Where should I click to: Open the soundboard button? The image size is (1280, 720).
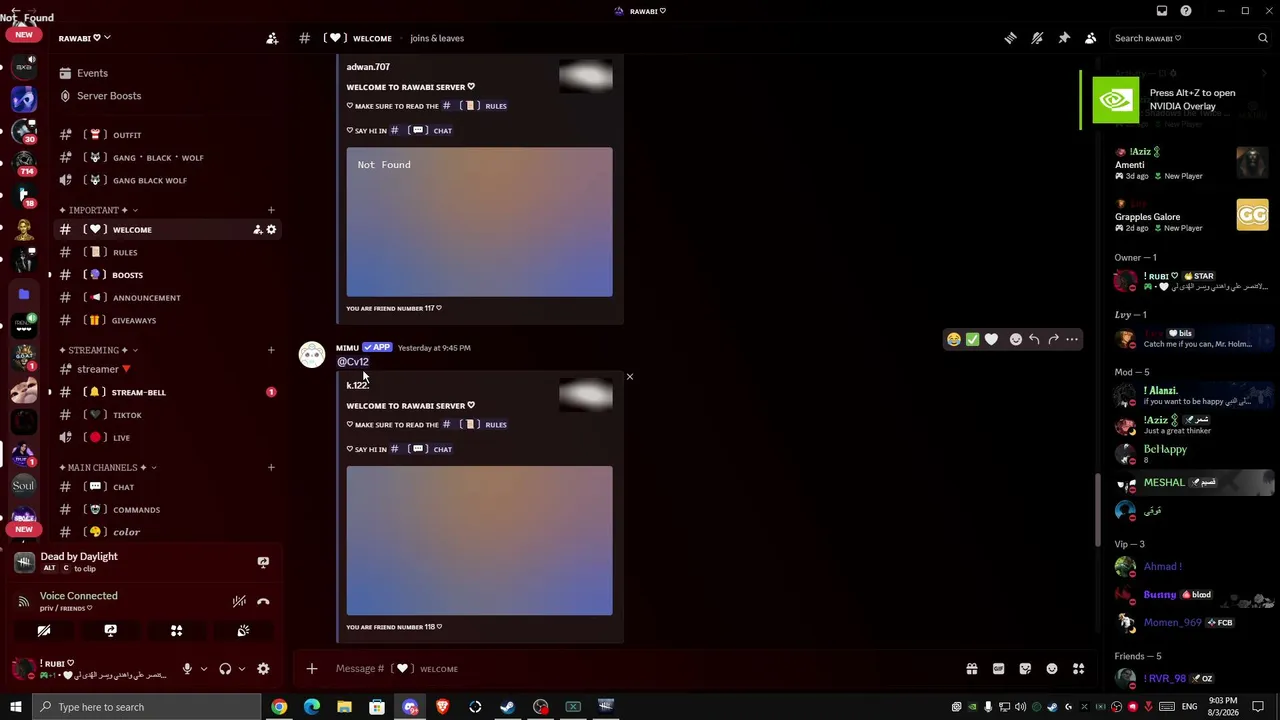[243, 631]
